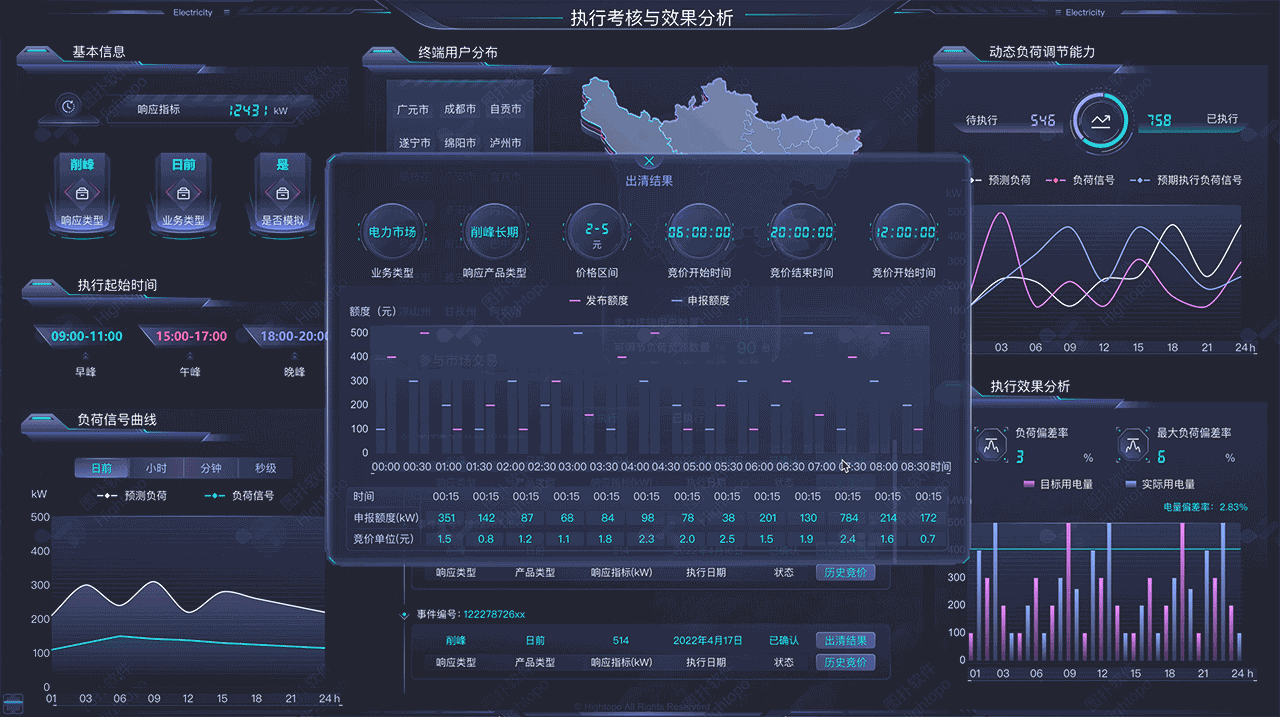Click the 546 pending execution value

pos(1043,120)
